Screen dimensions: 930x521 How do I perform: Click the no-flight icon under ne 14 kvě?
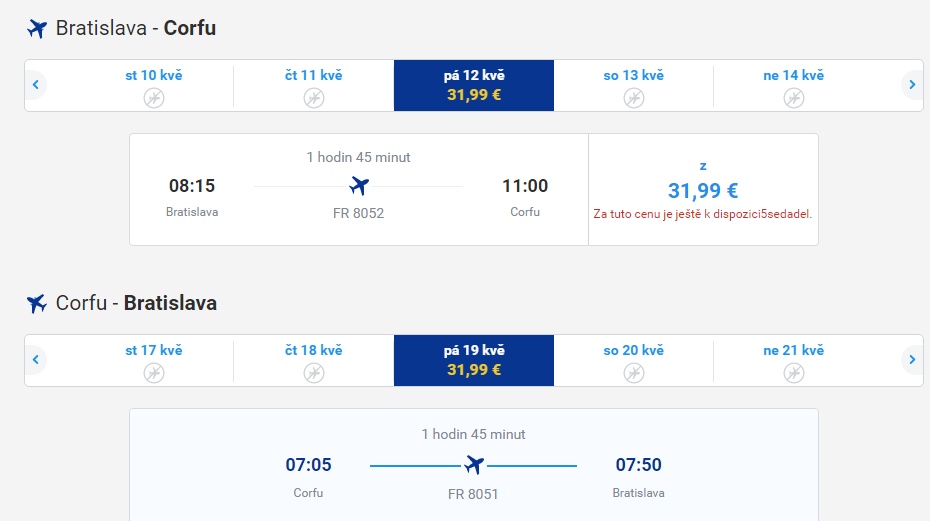click(x=794, y=98)
